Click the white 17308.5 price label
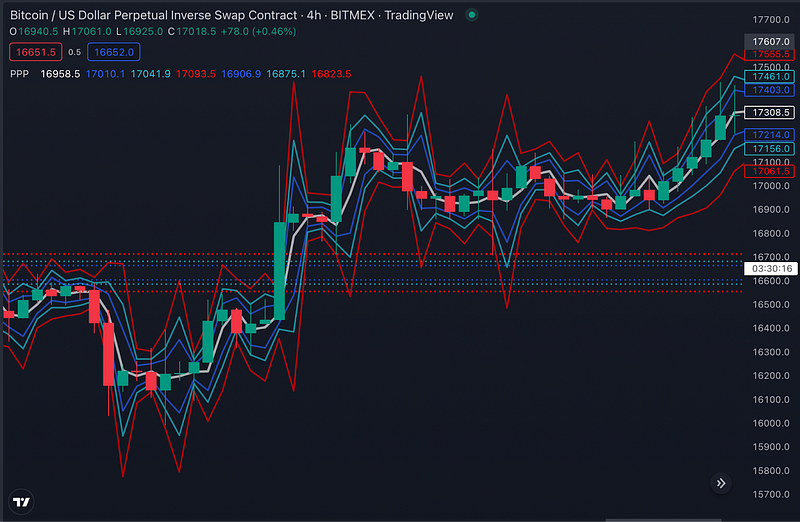 pos(769,112)
